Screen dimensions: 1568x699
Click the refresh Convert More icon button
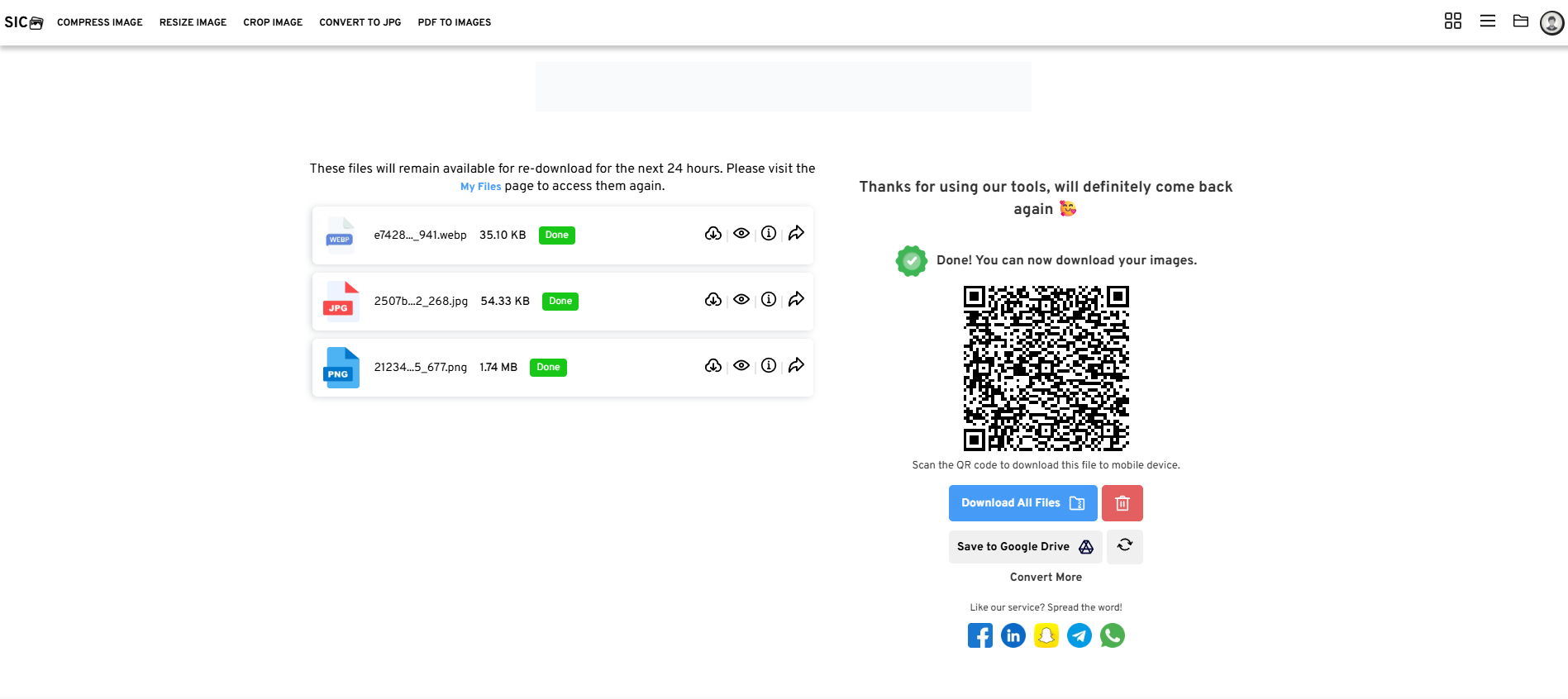[1125, 546]
